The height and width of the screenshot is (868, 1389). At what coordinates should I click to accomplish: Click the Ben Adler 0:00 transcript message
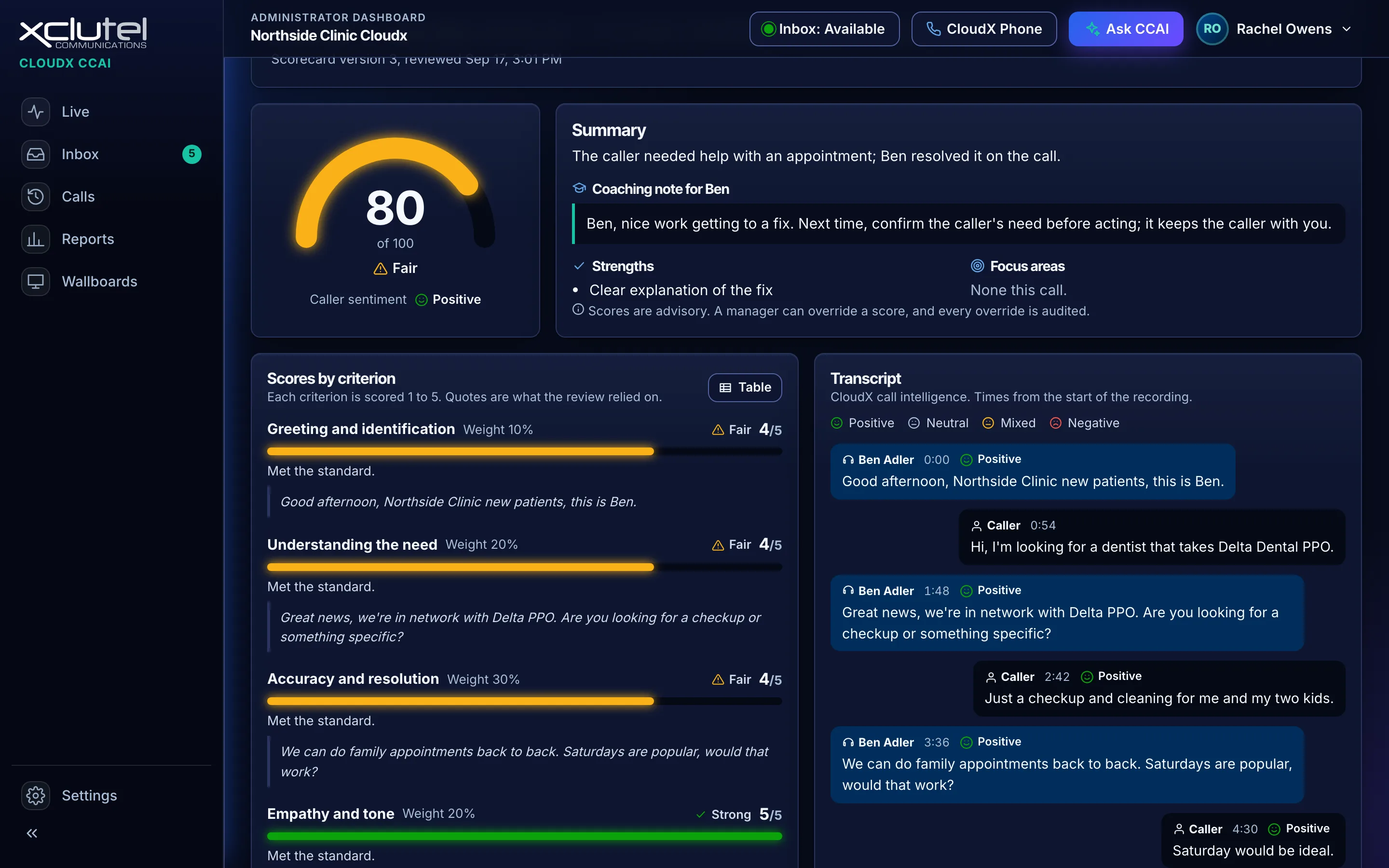pos(1033,471)
